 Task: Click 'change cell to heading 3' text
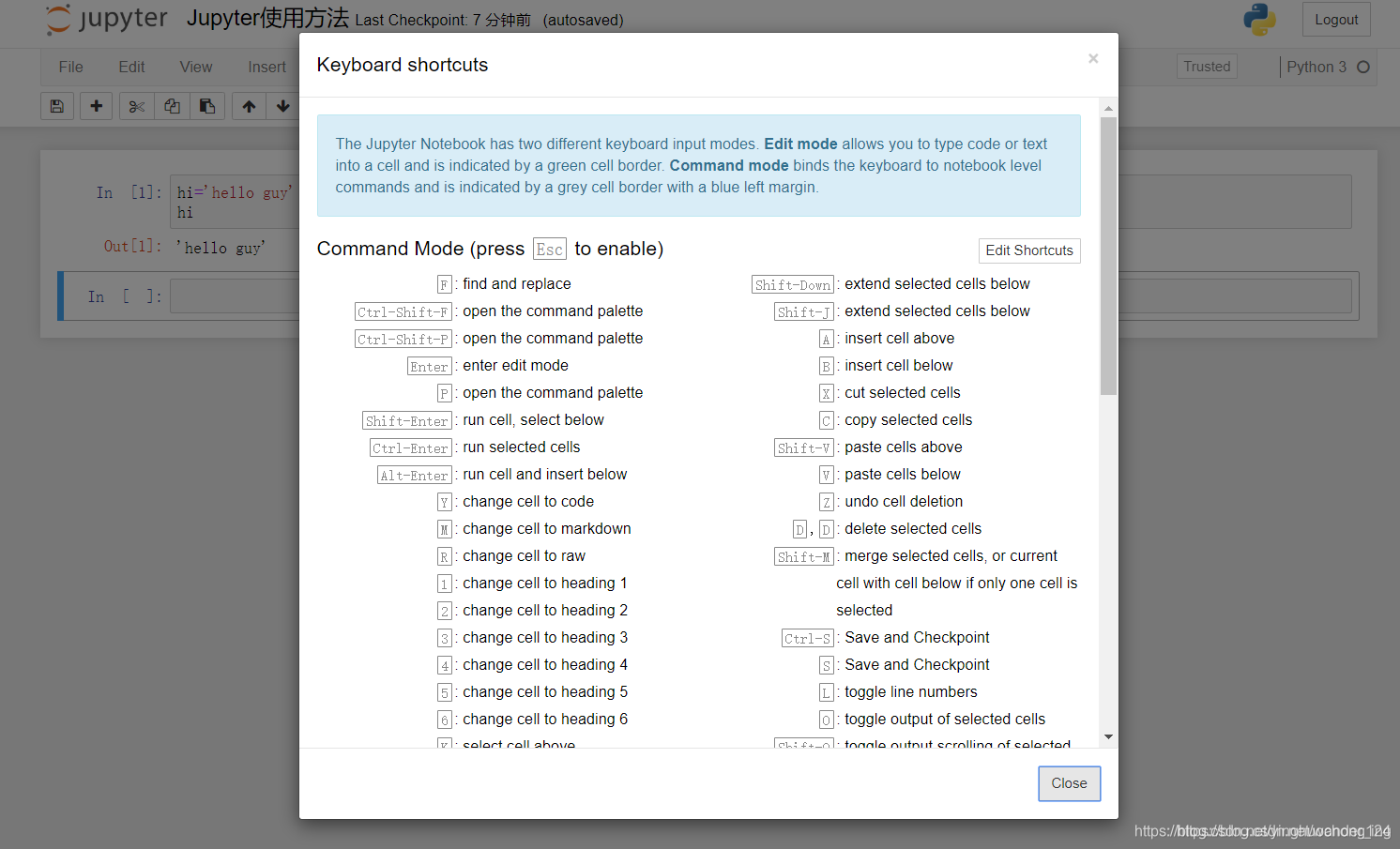click(545, 638)
